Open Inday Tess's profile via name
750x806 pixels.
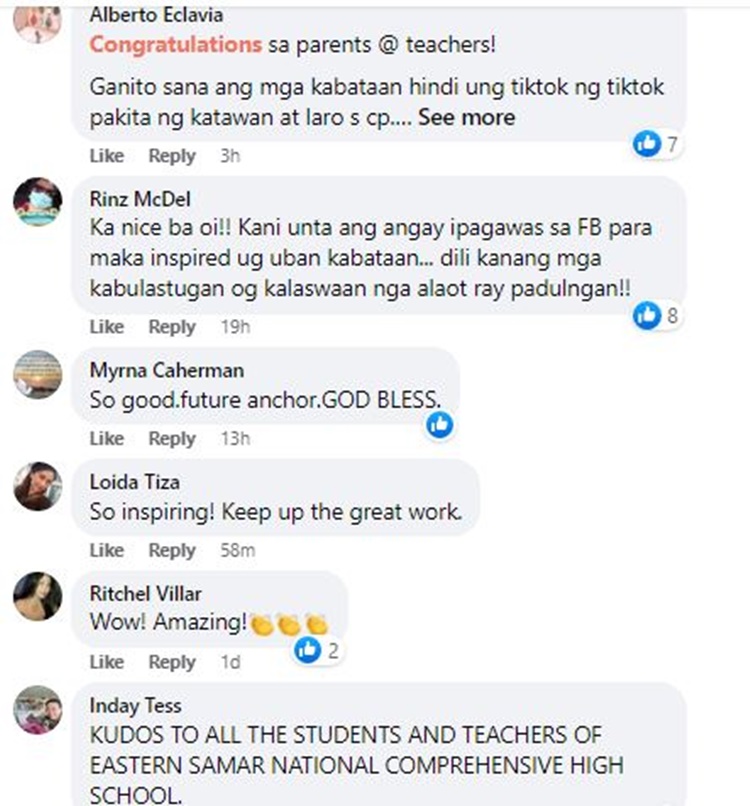(x=136, y=706)
